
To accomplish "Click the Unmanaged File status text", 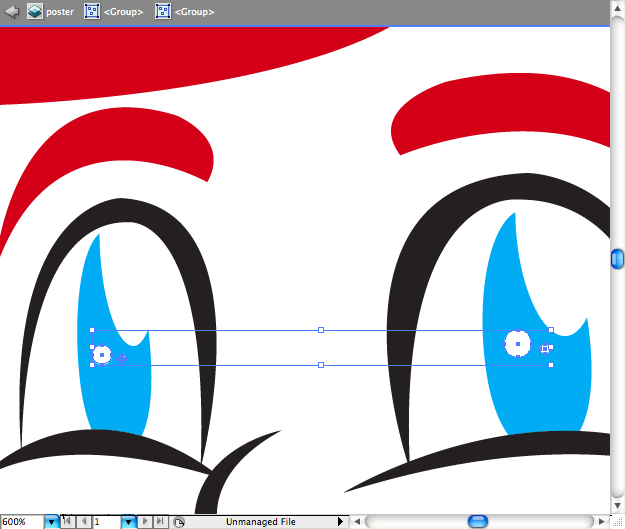I will tap(261, 522).
